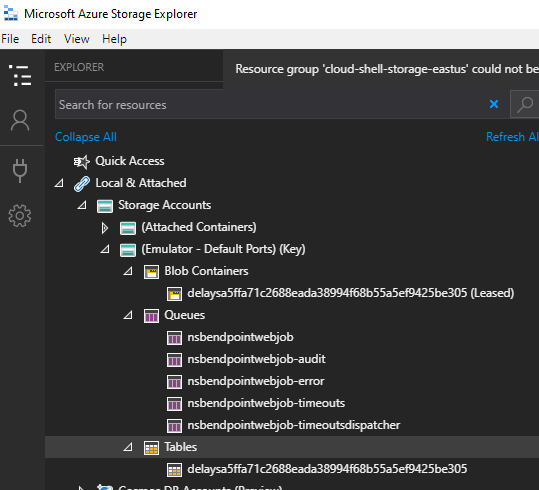Open the nsbendpointwebjob-audit queue
The image size is (539, 490).
pyautogui.click(x=256, y=359)
